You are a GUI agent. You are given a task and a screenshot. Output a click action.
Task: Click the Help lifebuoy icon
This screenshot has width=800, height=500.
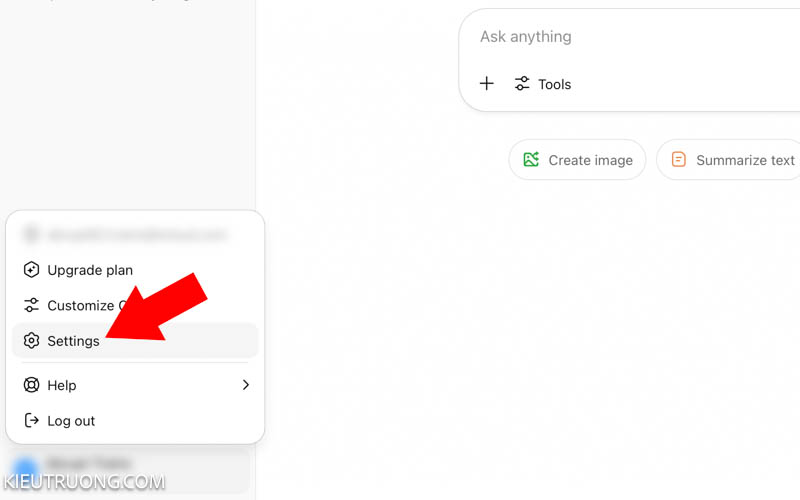coord(31,385)
